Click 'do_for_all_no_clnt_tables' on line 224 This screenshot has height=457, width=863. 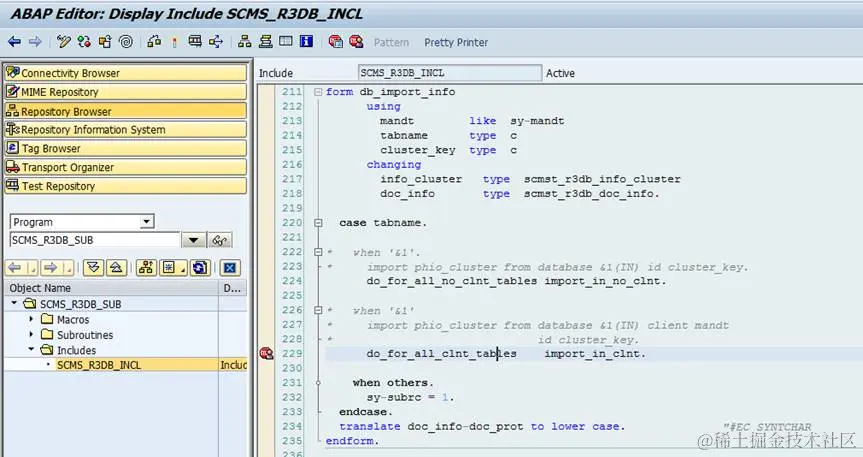point(451,281)
